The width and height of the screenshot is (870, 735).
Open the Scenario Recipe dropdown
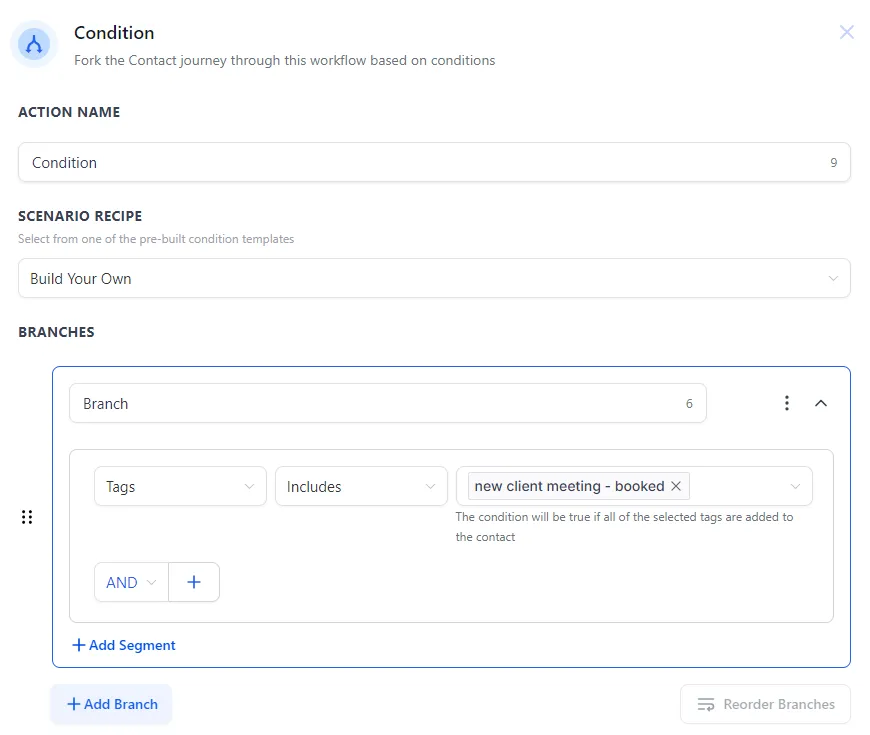tap(434, 278)
